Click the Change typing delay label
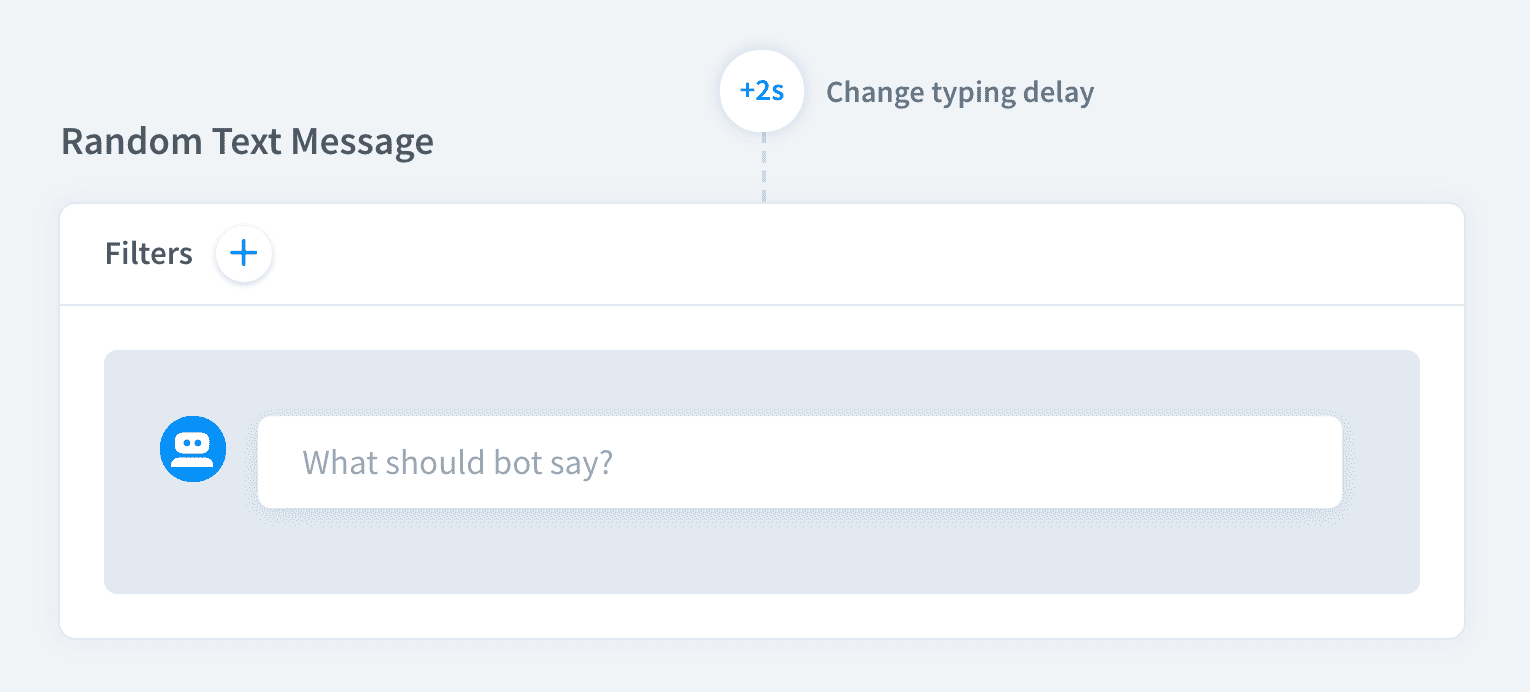This screenshot has width=1530, height=692. tap(960, 93)
